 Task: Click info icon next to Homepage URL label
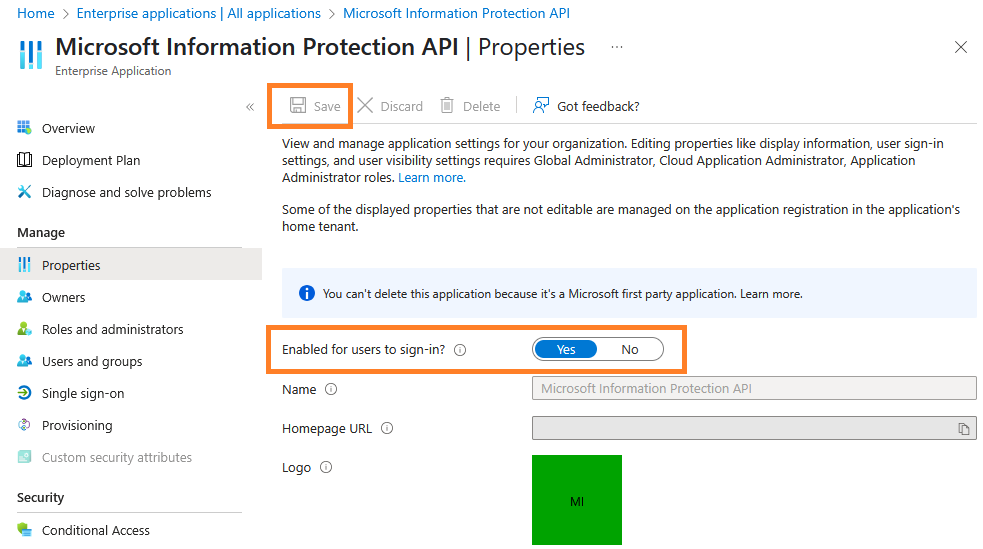coord(387,429)
